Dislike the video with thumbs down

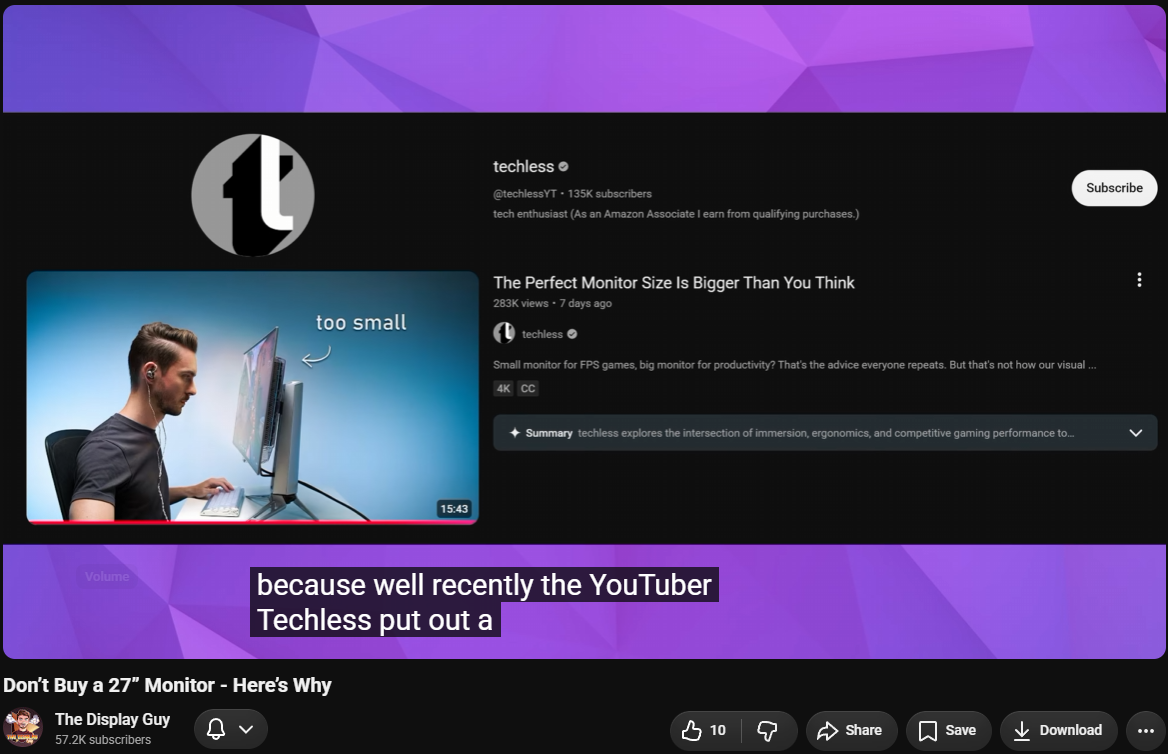point(767,730)
